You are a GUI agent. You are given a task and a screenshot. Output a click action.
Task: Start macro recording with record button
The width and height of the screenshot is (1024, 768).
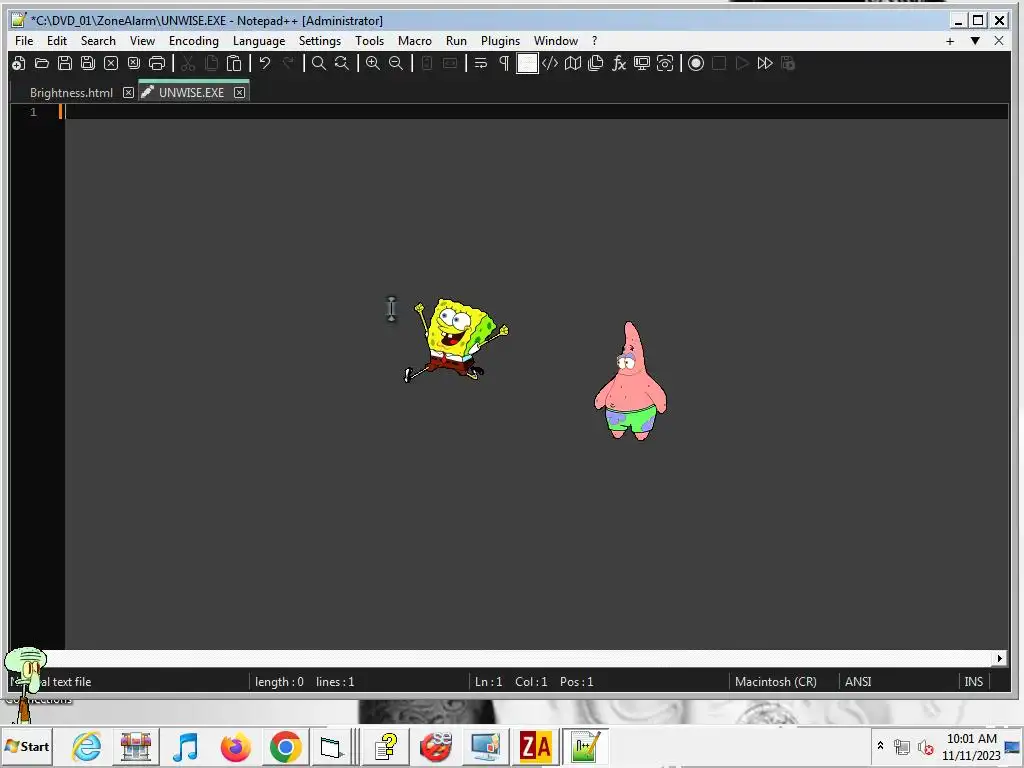click(x=696, y=63)
